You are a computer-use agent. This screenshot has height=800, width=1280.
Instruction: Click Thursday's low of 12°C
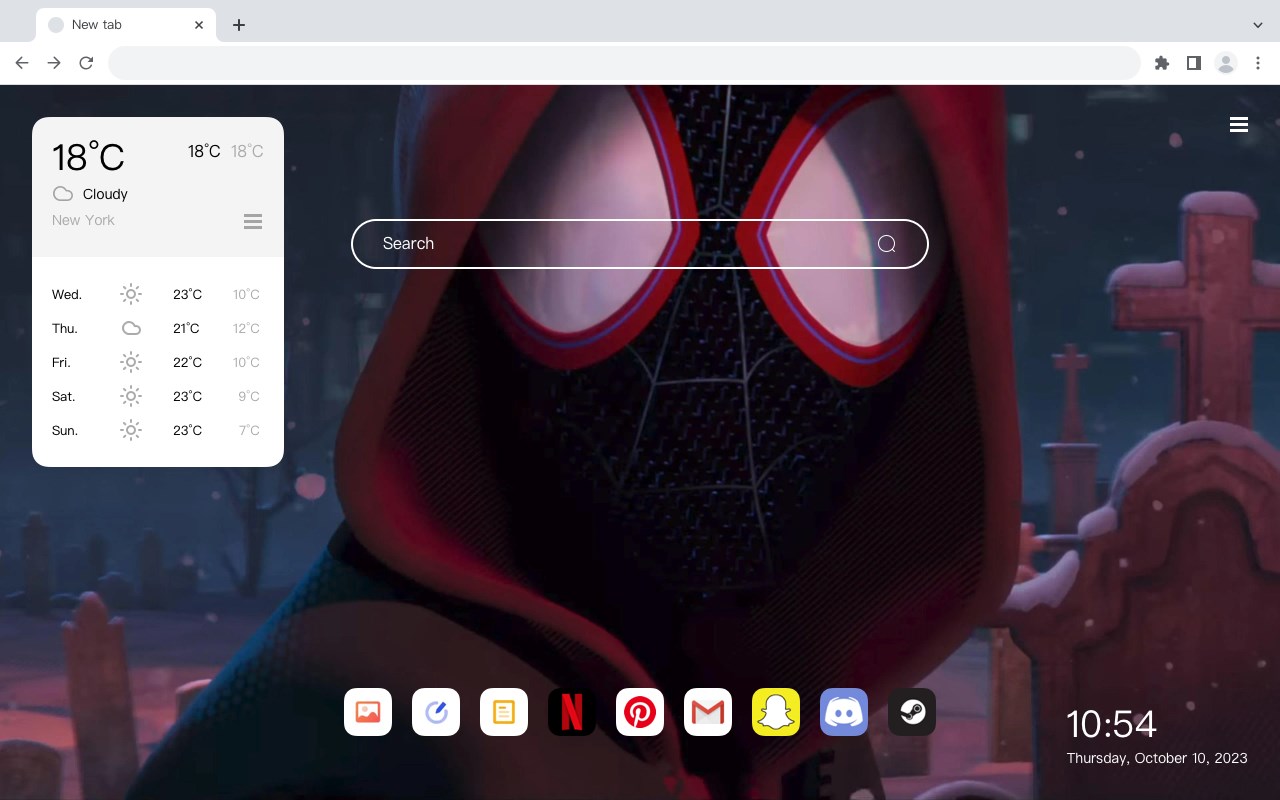tap(246, 328)
